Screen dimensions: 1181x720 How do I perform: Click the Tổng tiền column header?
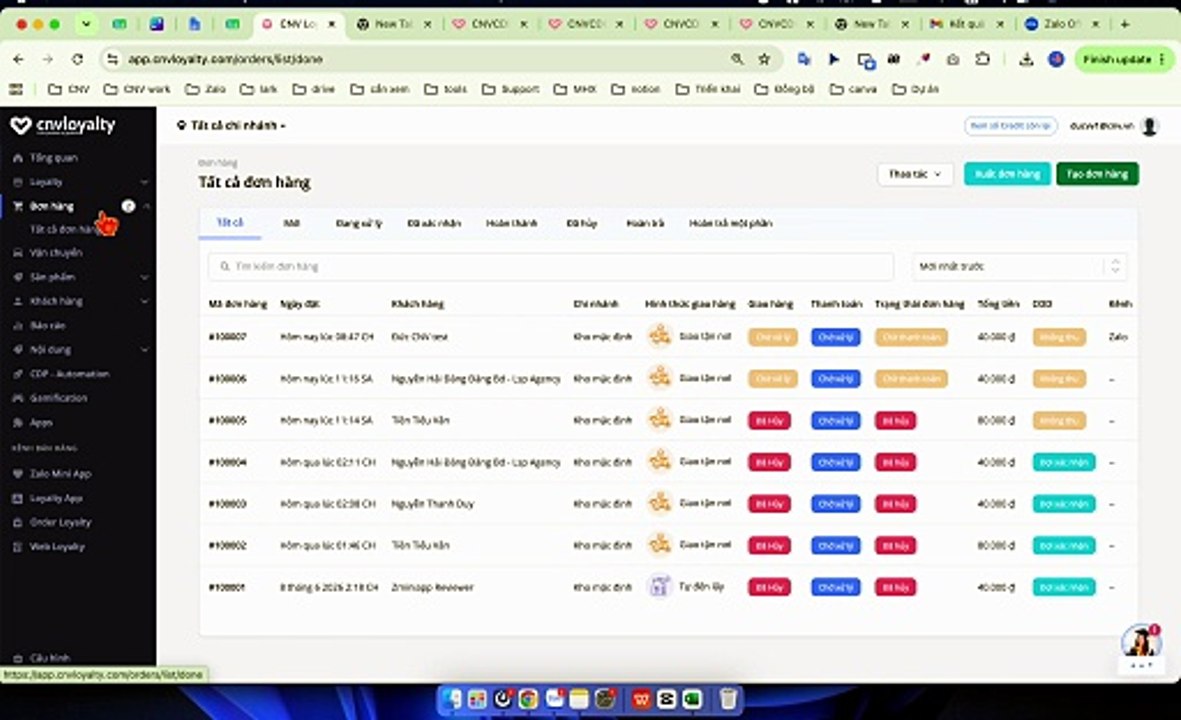point(998,304)
